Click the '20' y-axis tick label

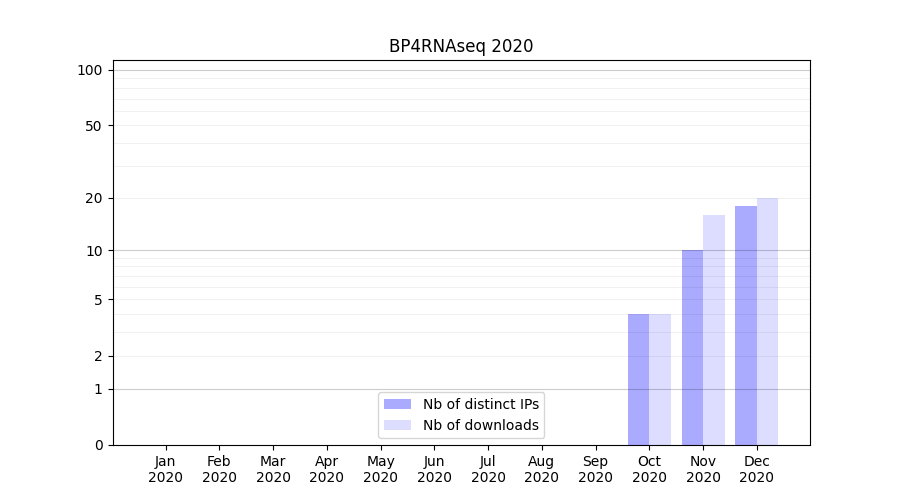pos(94,198)
